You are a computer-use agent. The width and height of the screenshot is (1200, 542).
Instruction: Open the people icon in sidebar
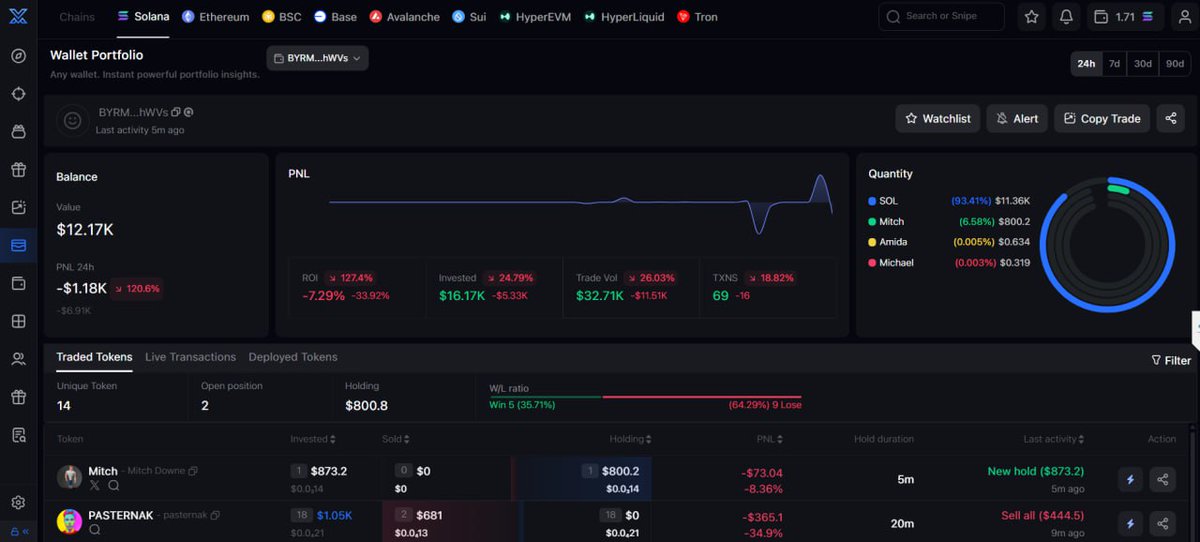(x=18, y=359)
